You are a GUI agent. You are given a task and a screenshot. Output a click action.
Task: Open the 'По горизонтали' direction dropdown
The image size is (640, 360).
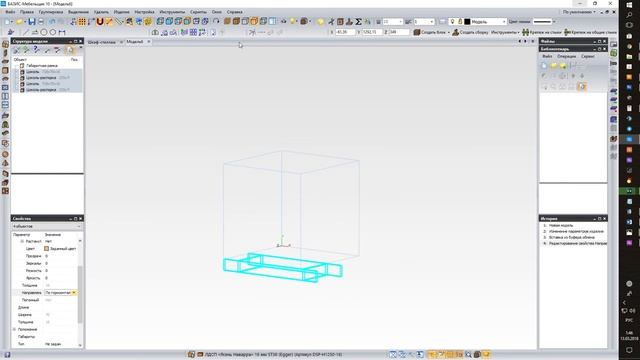tap(74, 293)
